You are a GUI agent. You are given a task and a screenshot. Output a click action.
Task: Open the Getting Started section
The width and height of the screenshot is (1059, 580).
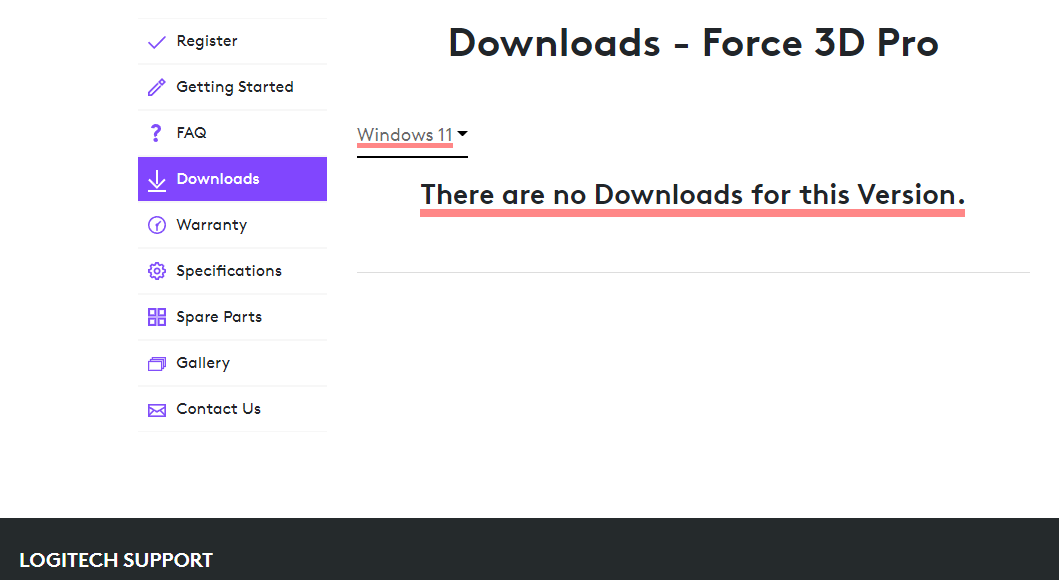click(x=232, y=87)
